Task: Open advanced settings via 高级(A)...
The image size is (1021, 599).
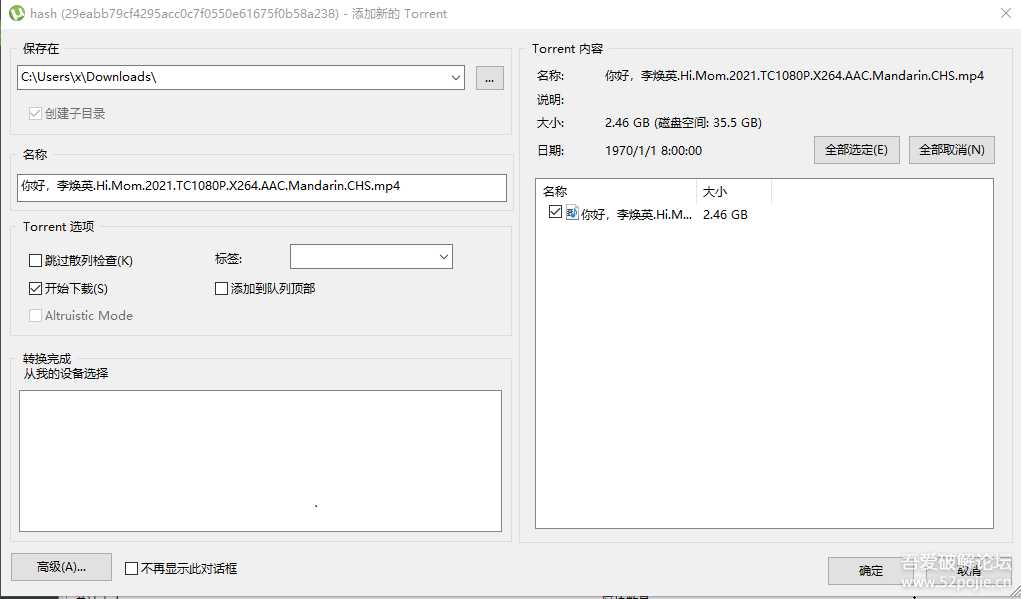Action: click(60, 567)
